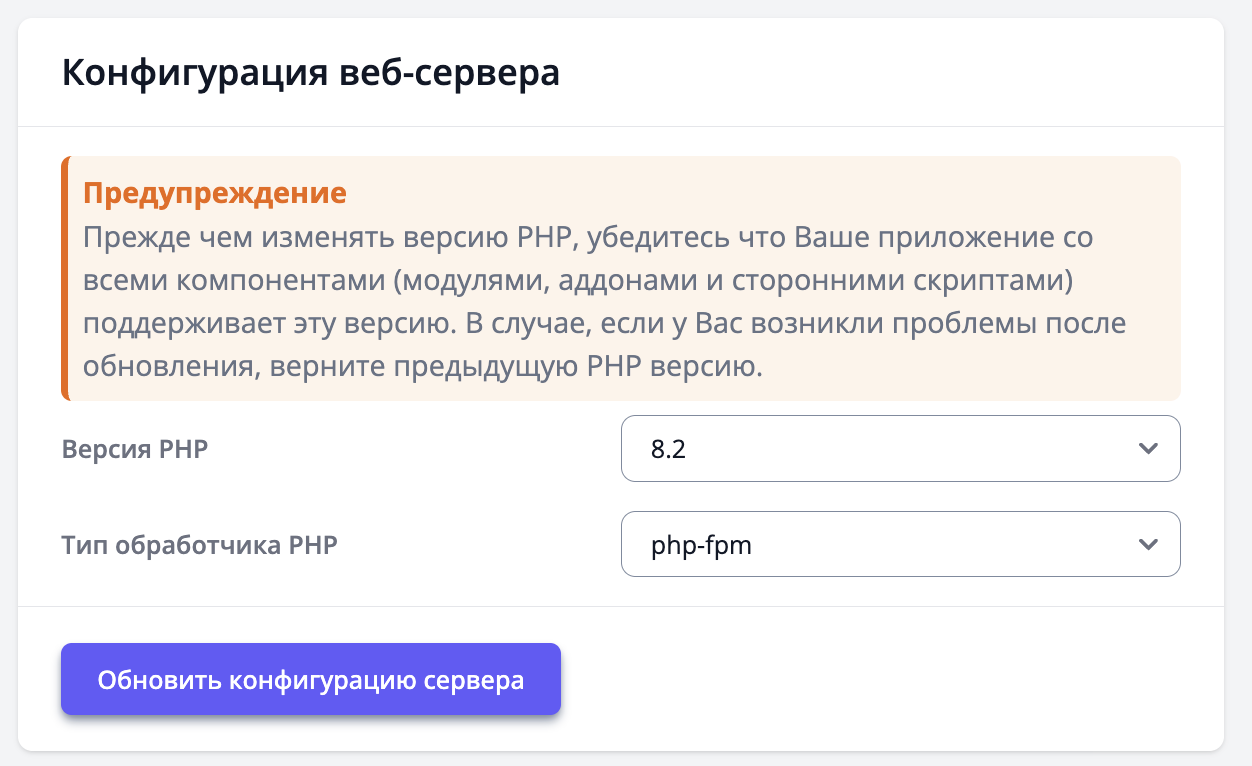Open the PHP handler type dropdown
Viewport: 1252px width, 766px height.
point(900,545)
